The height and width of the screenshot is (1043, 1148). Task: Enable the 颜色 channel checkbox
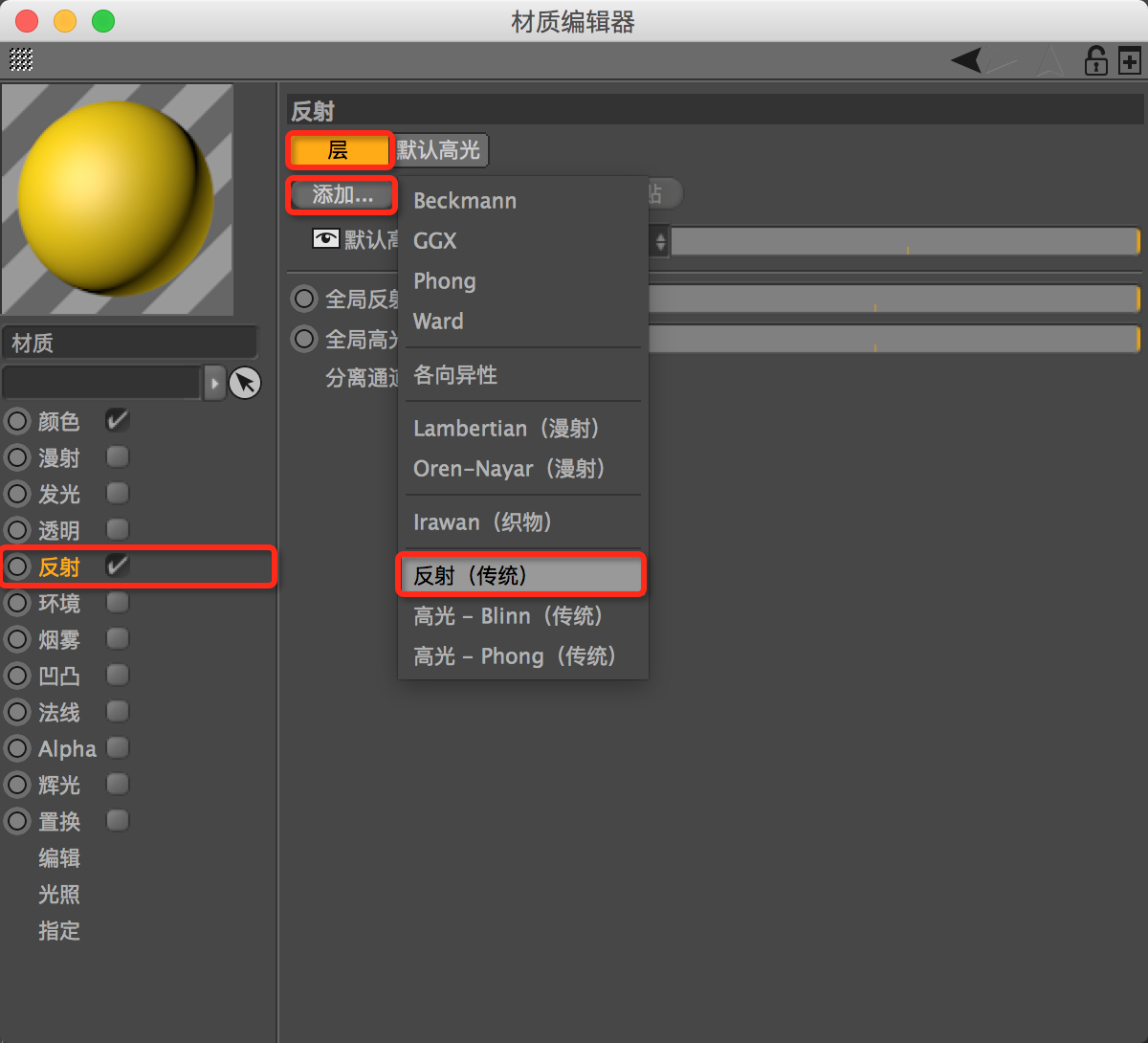[x=118, y=420]
